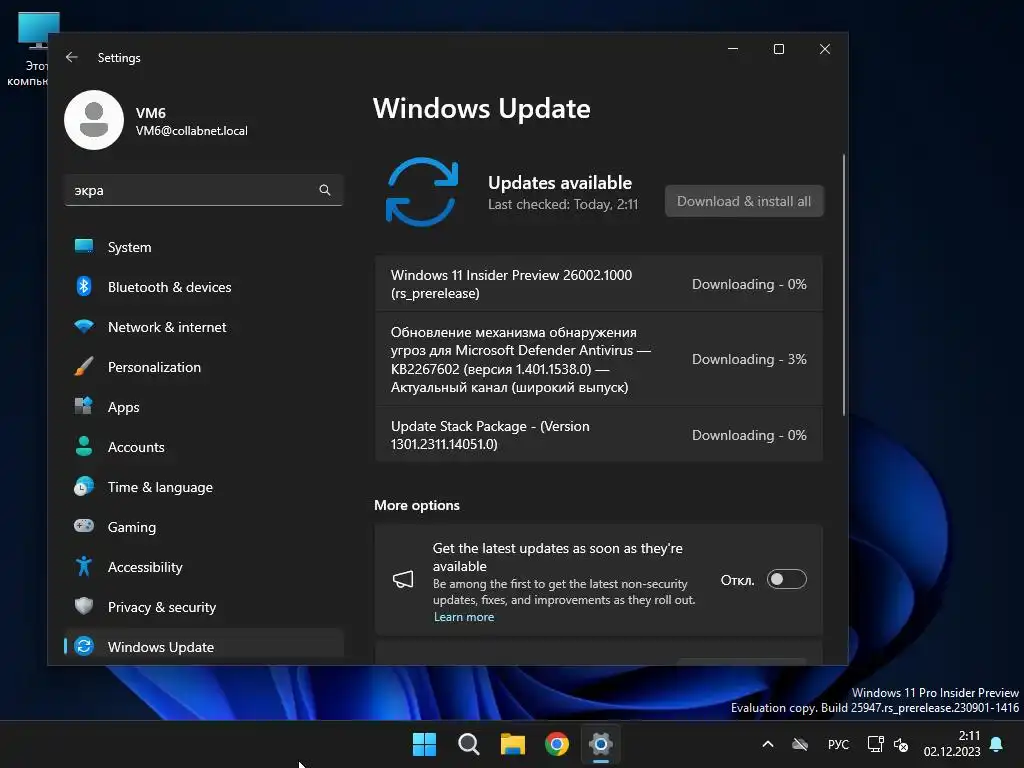Click the Accounts person icon
1024x768 pixels.
coord(84,446)
